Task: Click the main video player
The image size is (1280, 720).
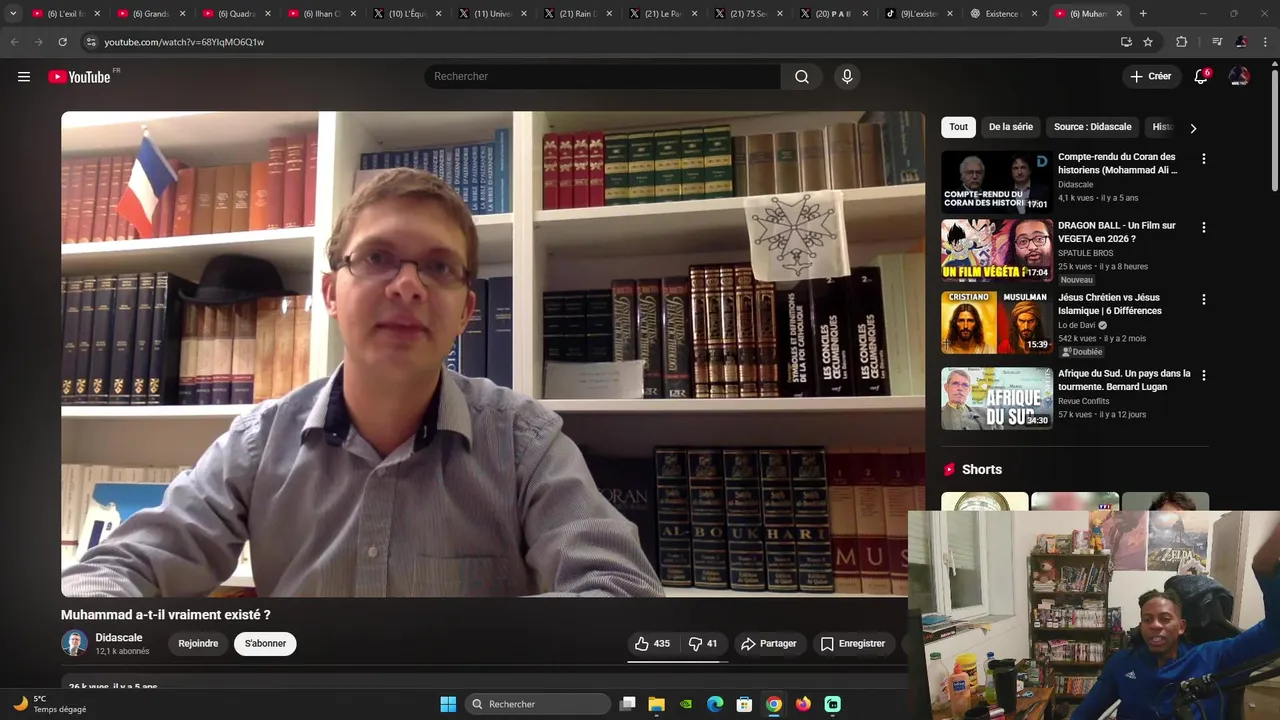Action: coord(493,354)
